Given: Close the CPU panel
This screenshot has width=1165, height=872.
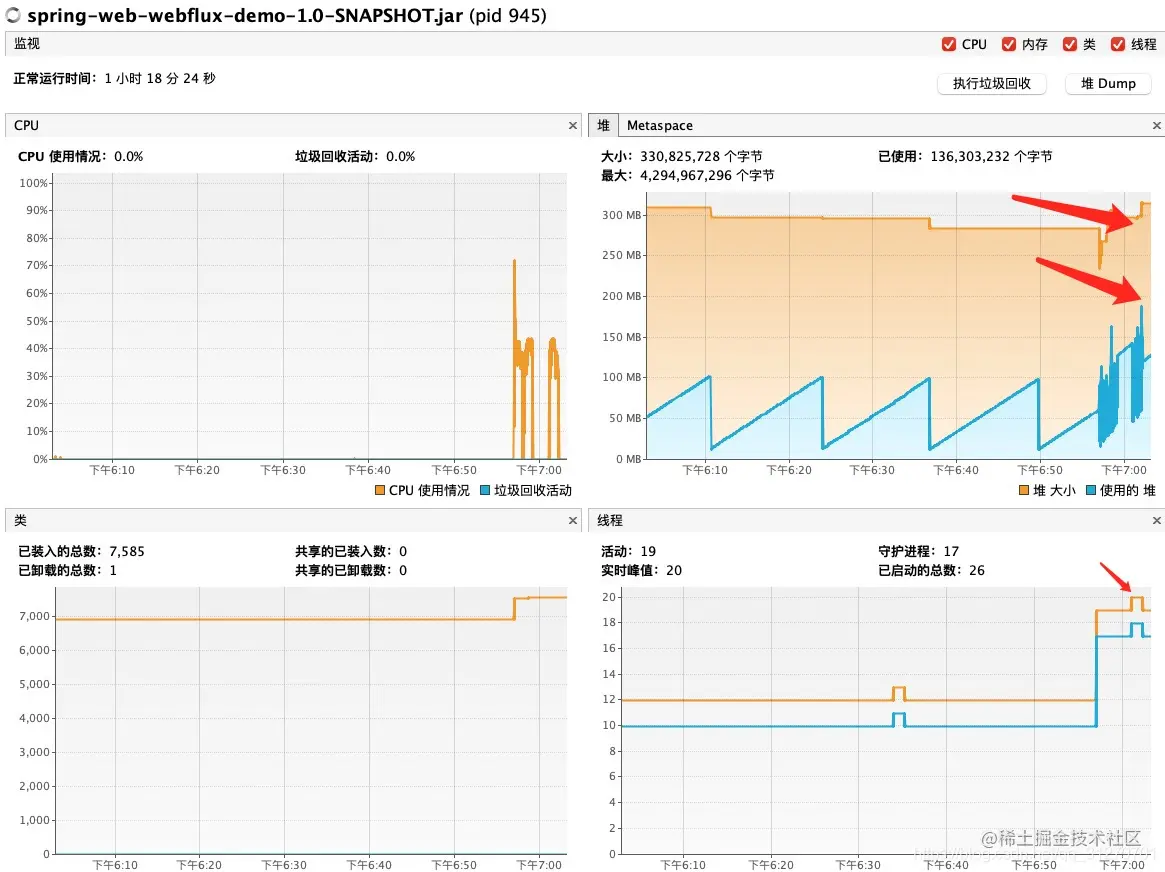Looking at the screenshot, I should [573, 126].
